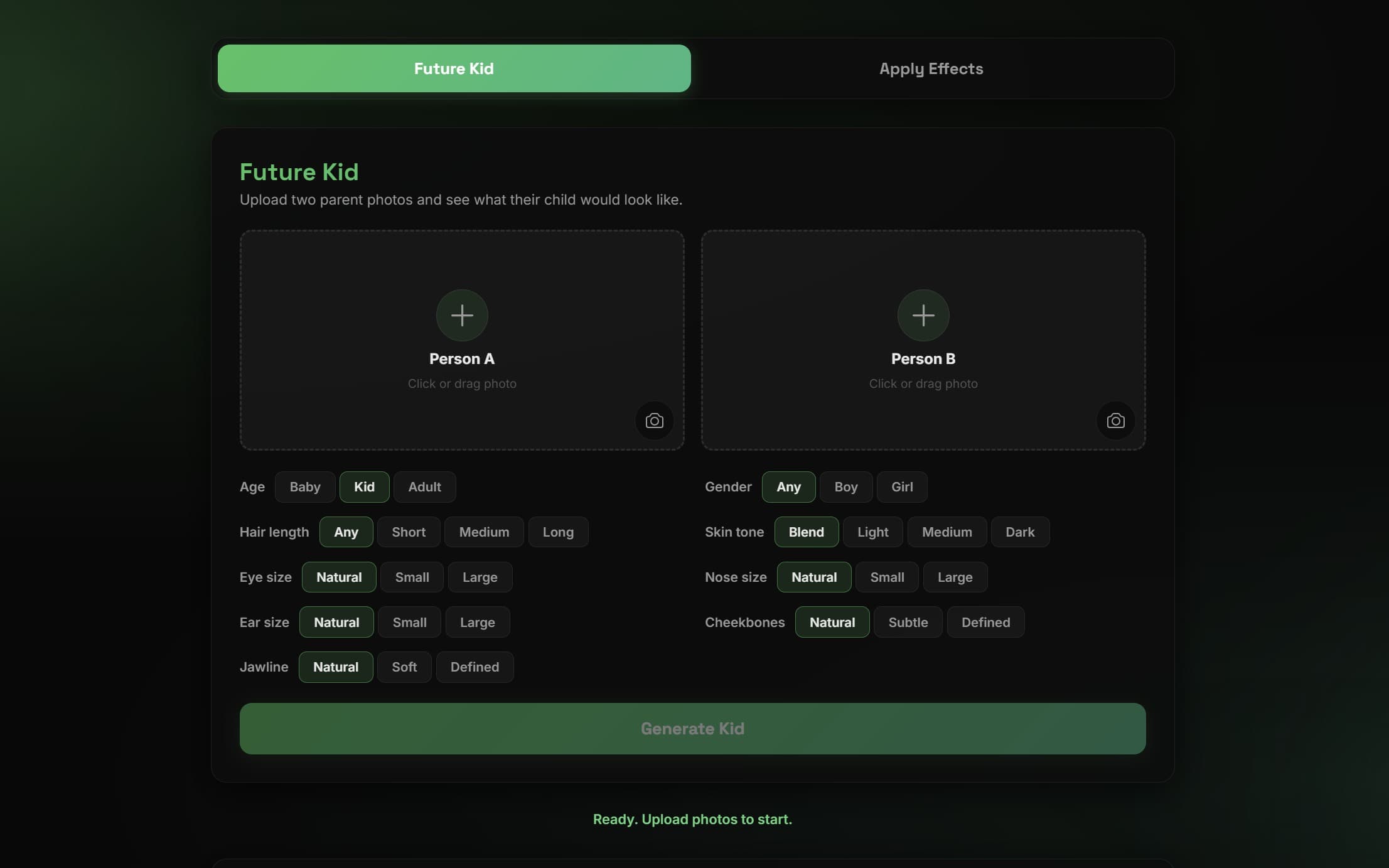Choose Soft jawline

pyautogui.click(x=404, y=667)
